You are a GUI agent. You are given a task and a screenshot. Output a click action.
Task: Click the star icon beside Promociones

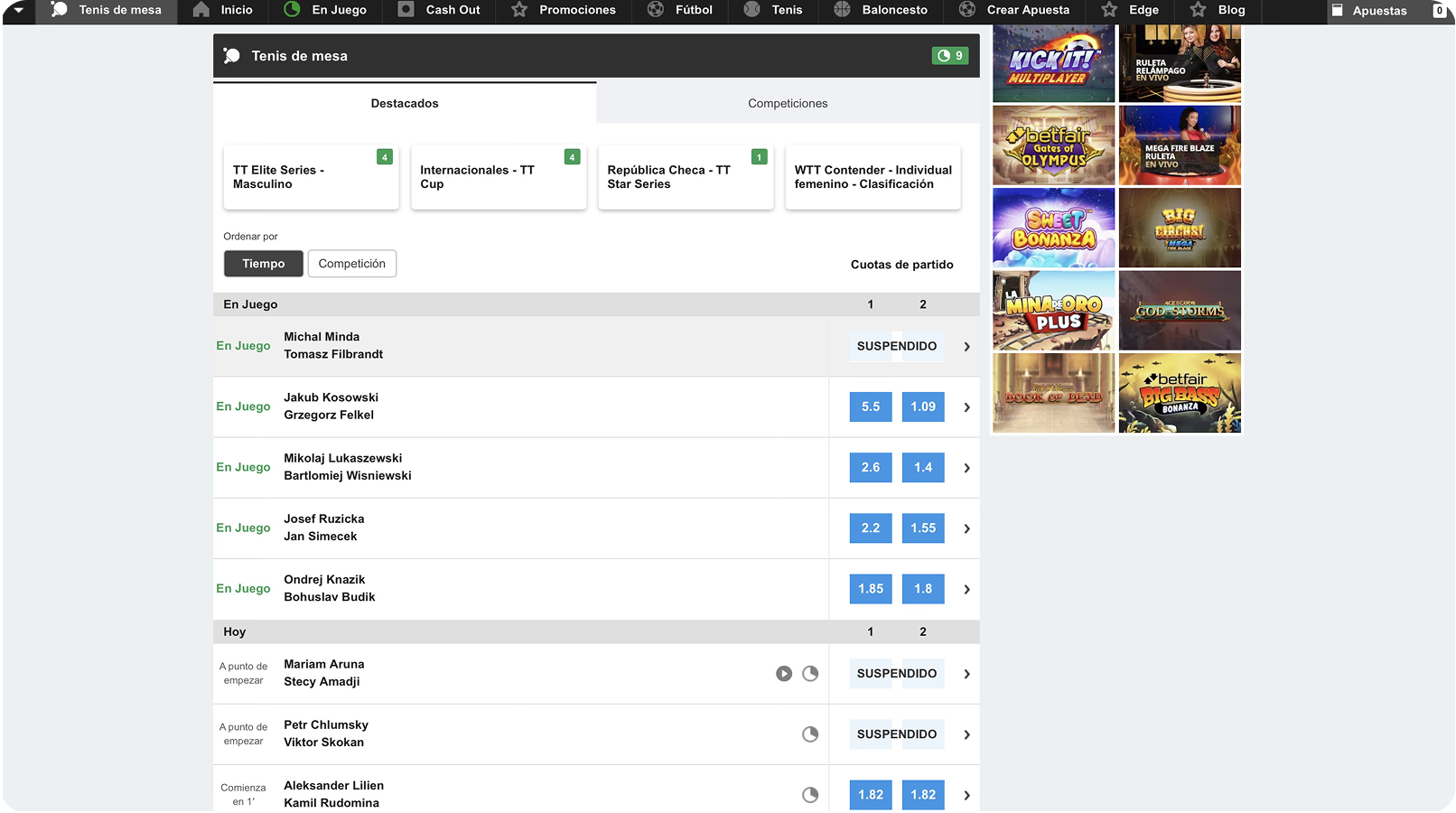click(x=519, y=9)
